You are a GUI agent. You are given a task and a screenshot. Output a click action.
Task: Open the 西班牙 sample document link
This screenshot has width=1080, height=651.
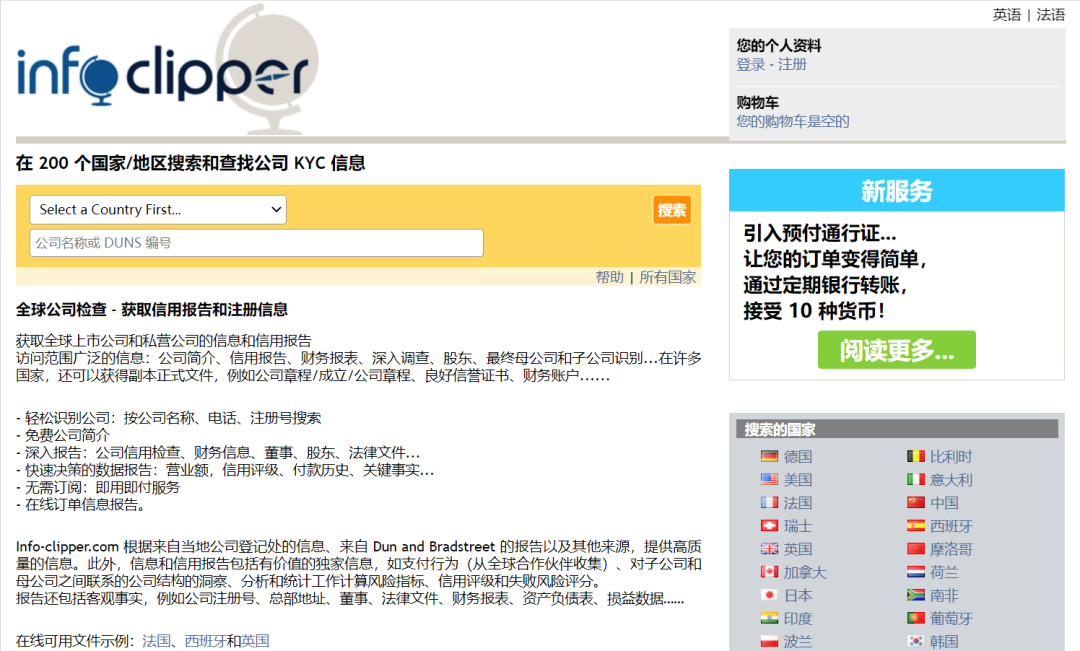(205, 641)
